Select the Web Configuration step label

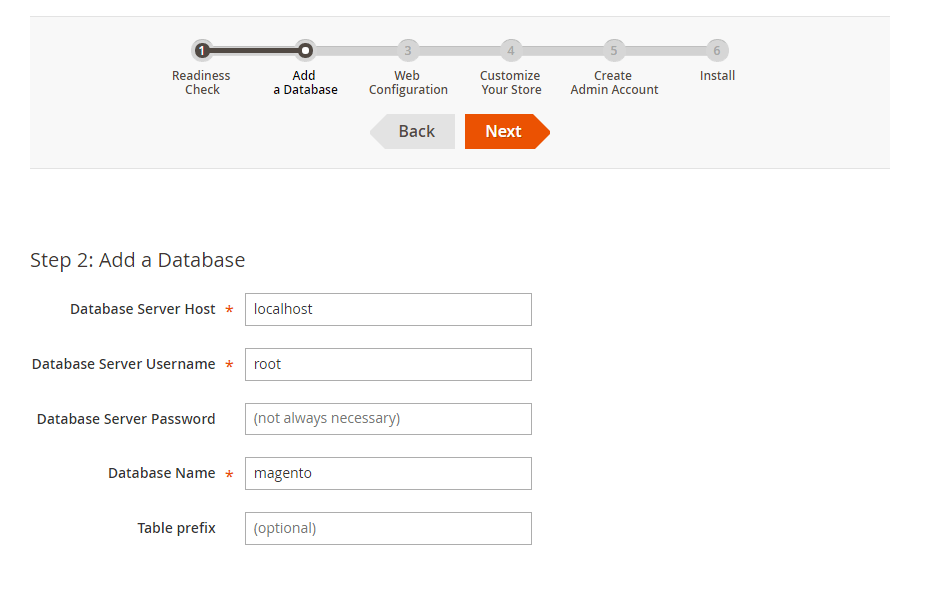pyautogui.click(x=408, y=83)
